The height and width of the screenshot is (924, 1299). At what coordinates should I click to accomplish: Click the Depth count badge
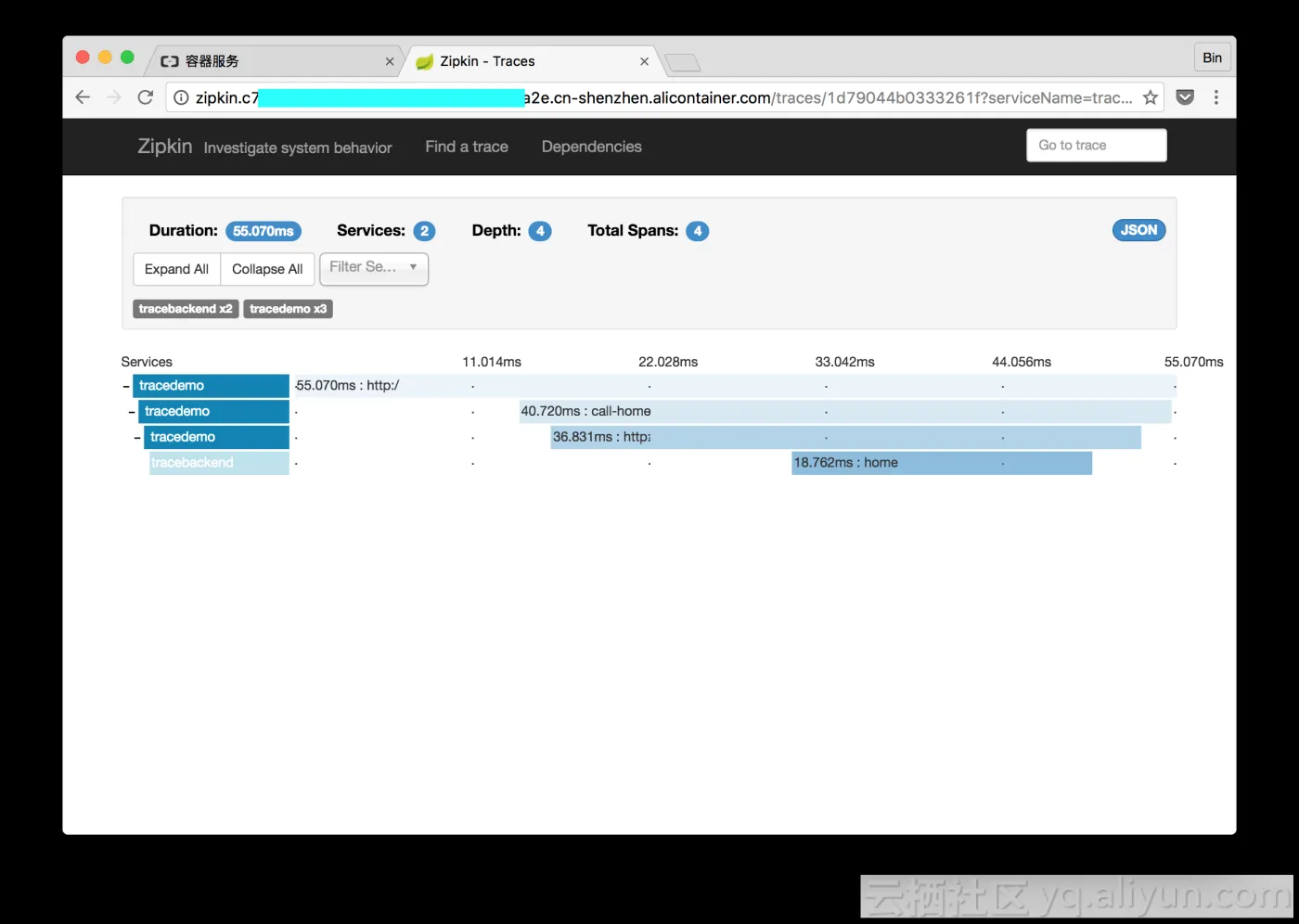tap(540, 231)
